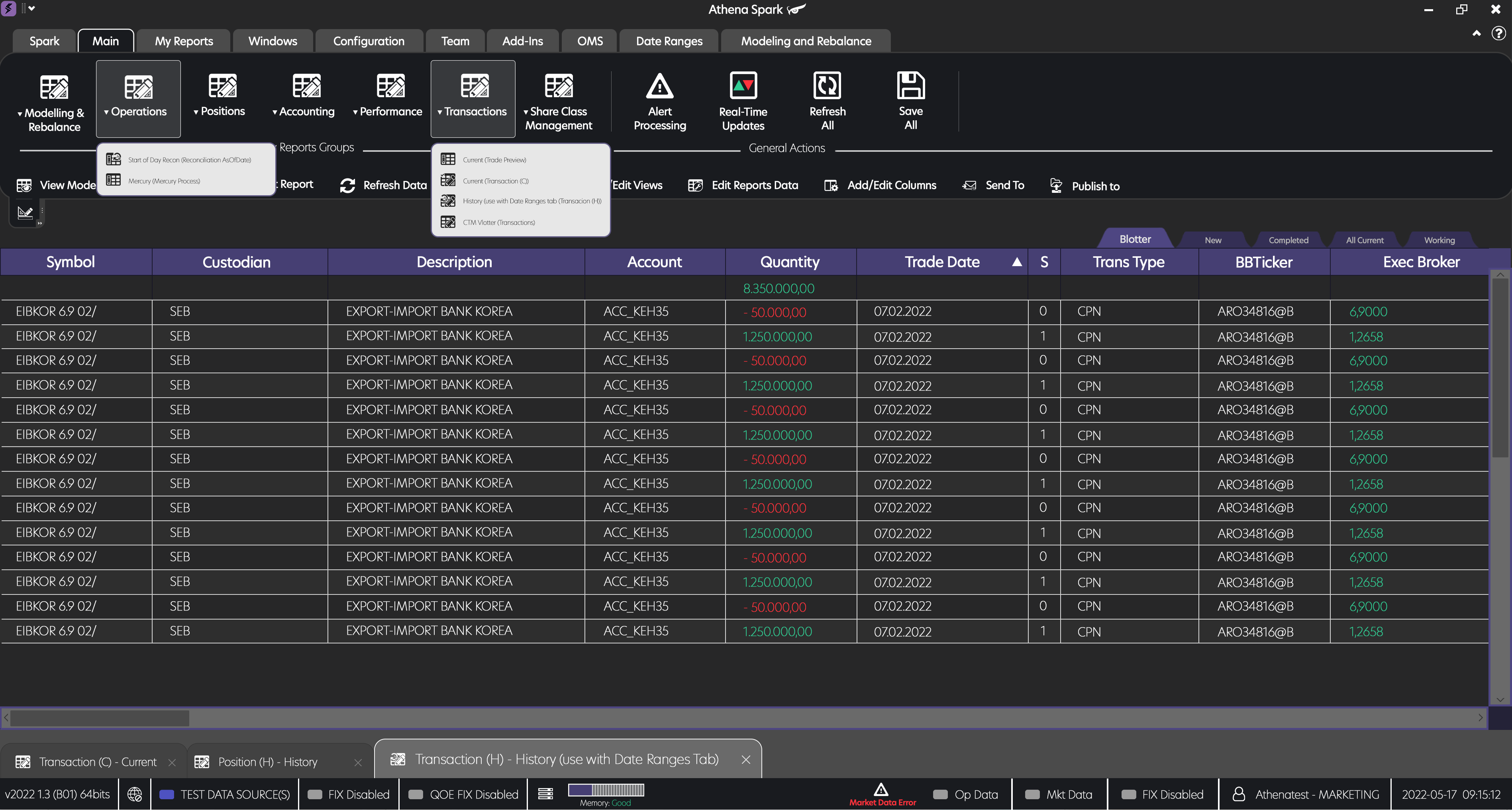Click the Publish to icon
Screen dimensions: 1512x810
(1057, 185)
